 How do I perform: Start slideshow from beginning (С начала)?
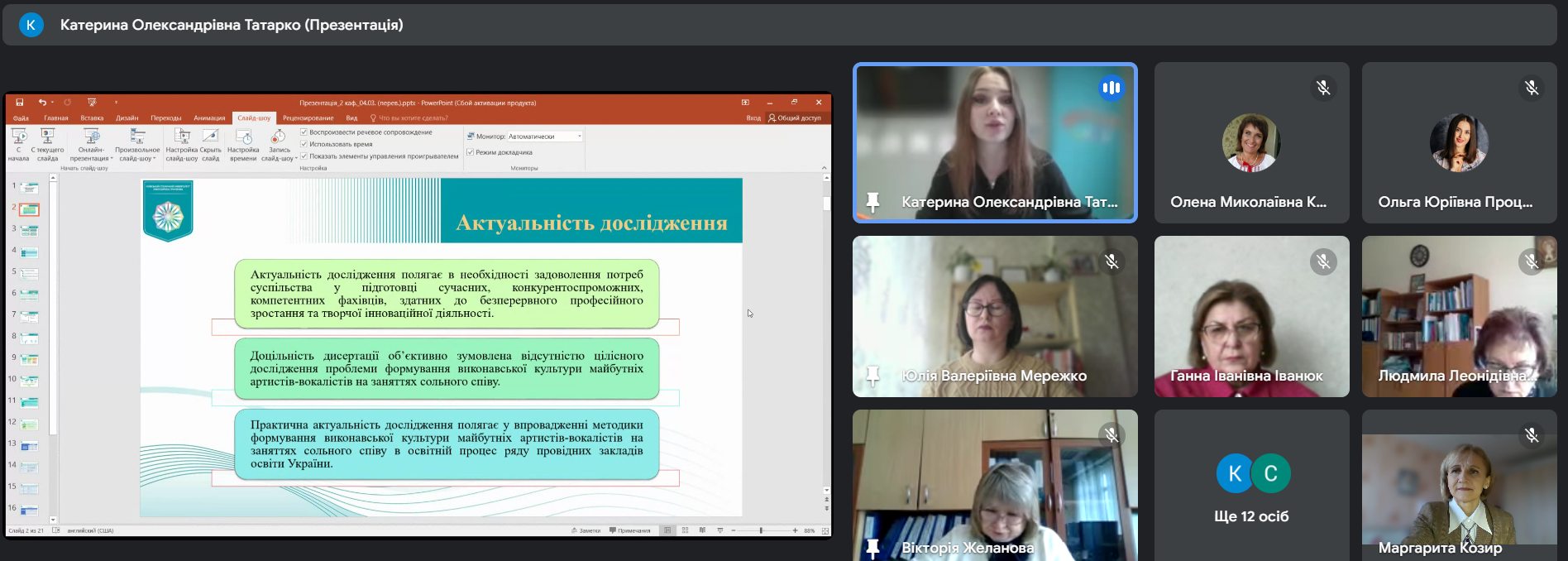(x=18, y=143)
